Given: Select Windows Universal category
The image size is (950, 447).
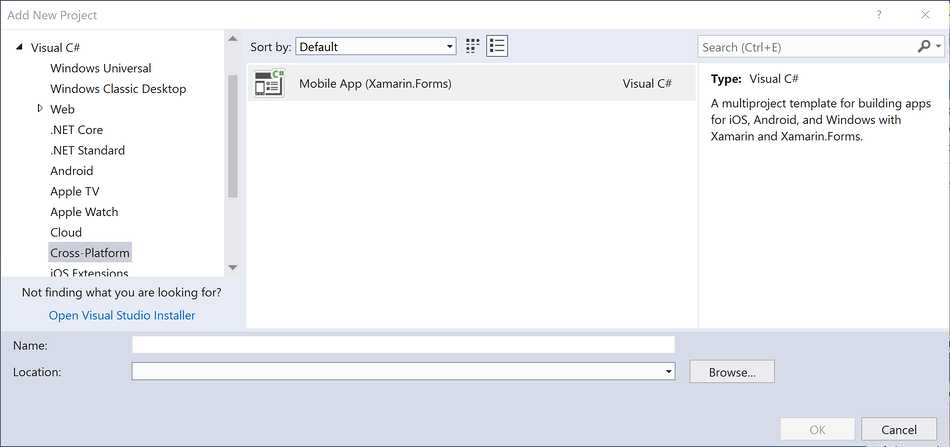Looking at the screenshot, I should (x=101, y=68).
